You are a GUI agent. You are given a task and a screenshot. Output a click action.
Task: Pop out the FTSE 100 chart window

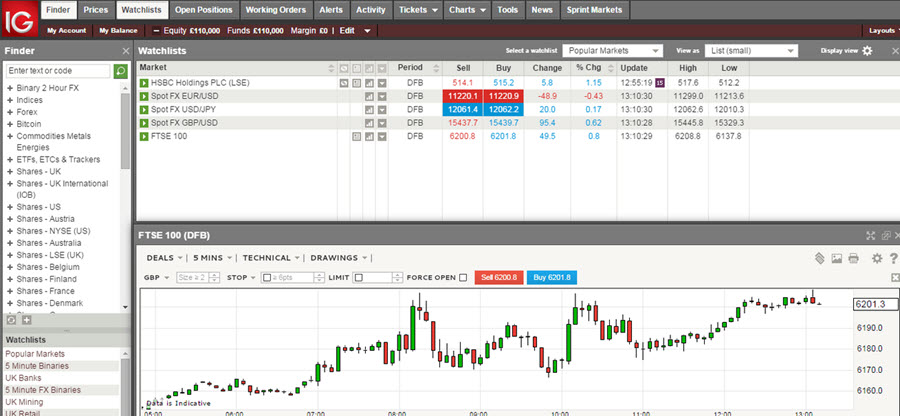tap(886, 235)
